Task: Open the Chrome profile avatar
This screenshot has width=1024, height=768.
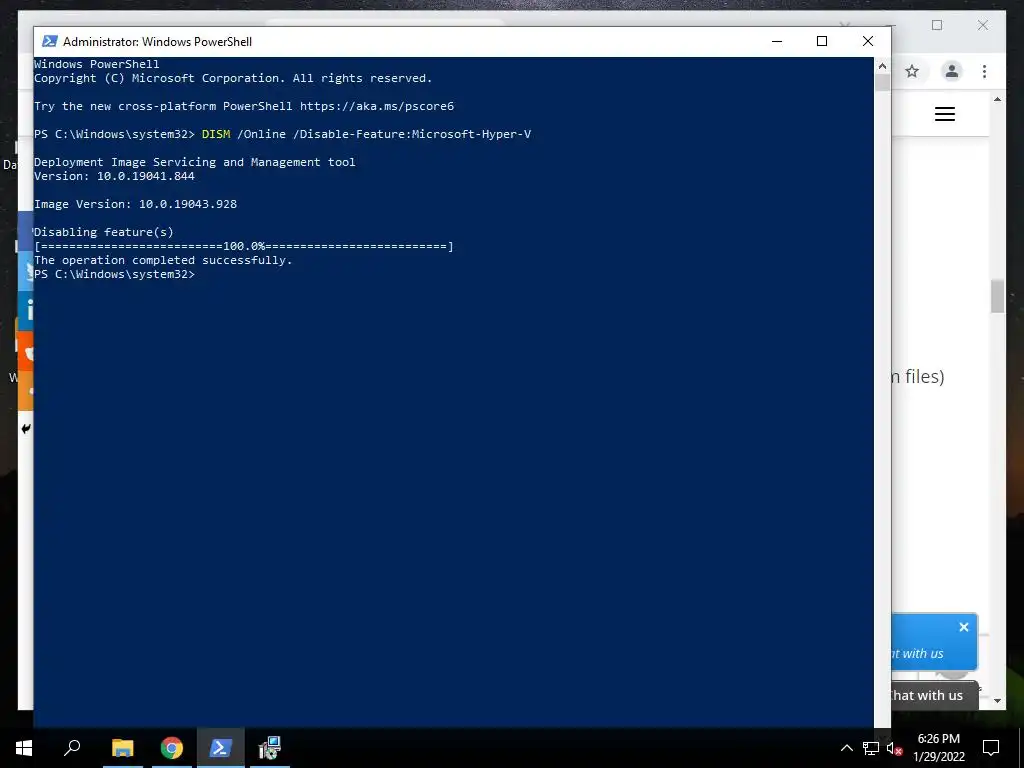Action: coord(952,71)
